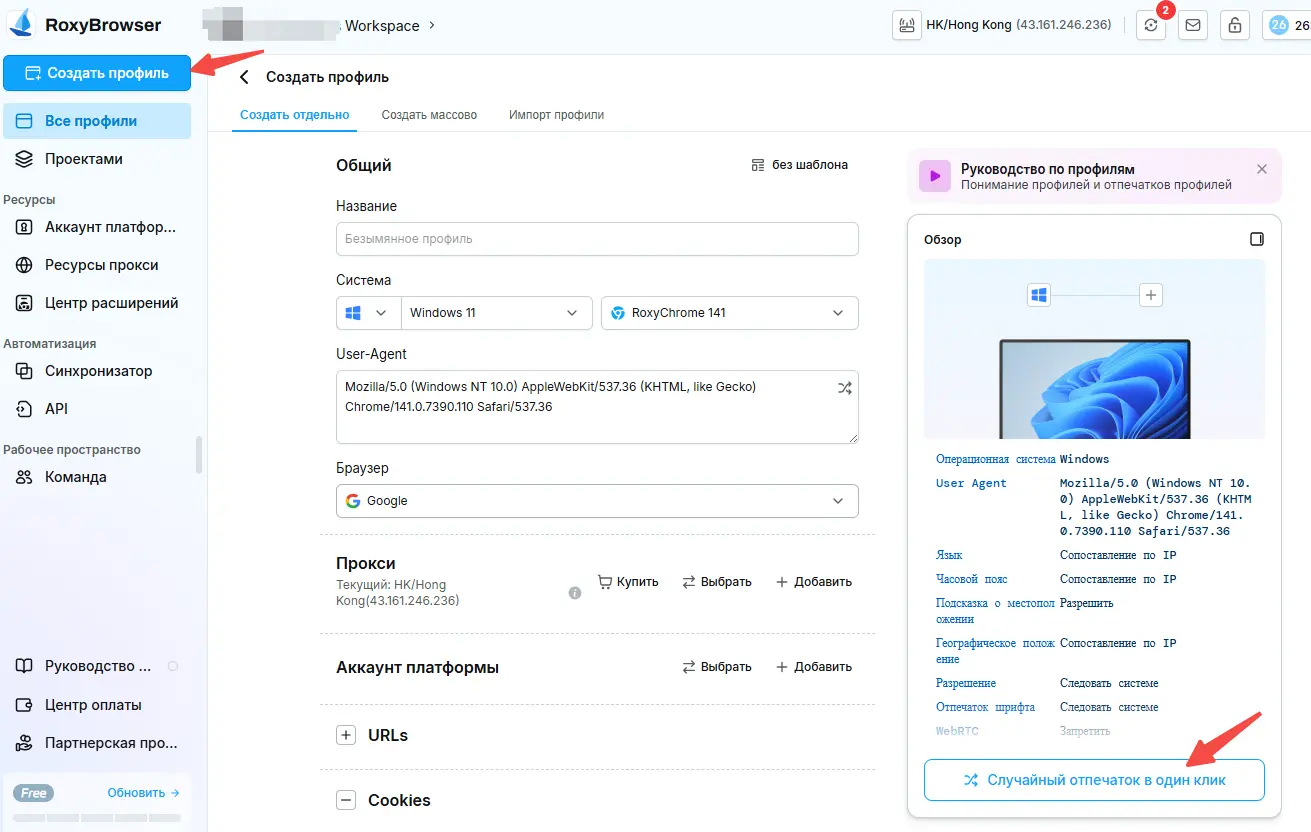
Task: Collapse the Cookies section
Action: (346, 800)
